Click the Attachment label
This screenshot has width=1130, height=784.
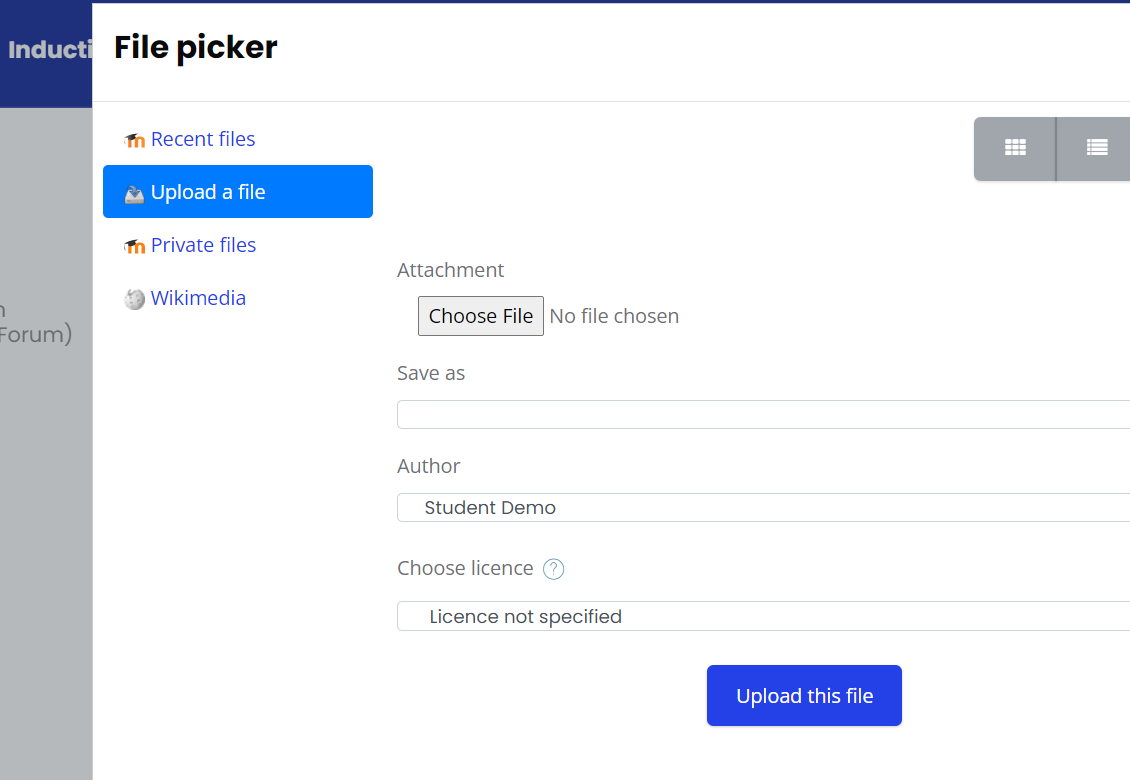pyautogui.click(x=450, y=270)
